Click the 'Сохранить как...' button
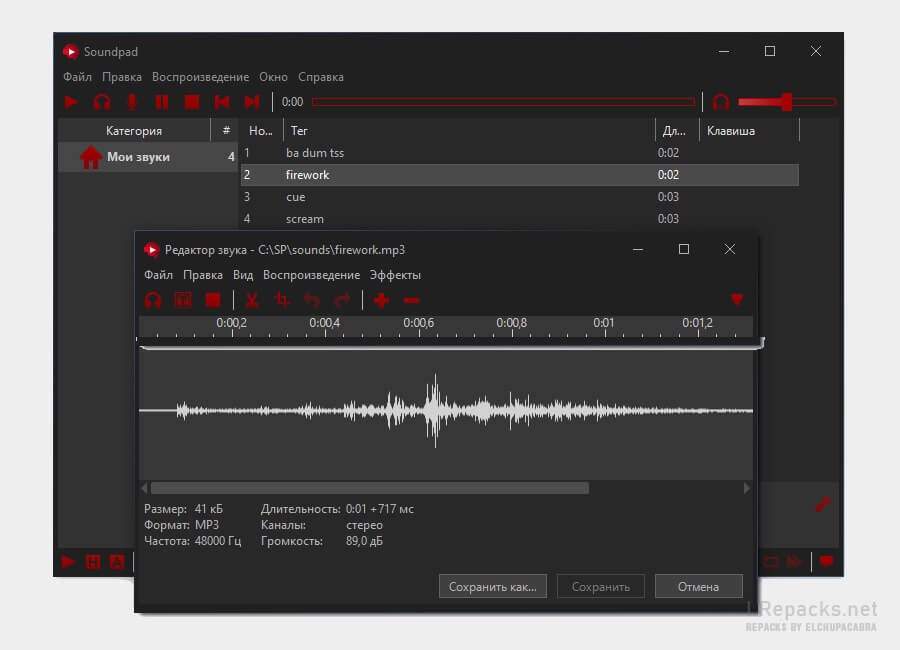Screen dimensions: 900x650 [492, 586]
